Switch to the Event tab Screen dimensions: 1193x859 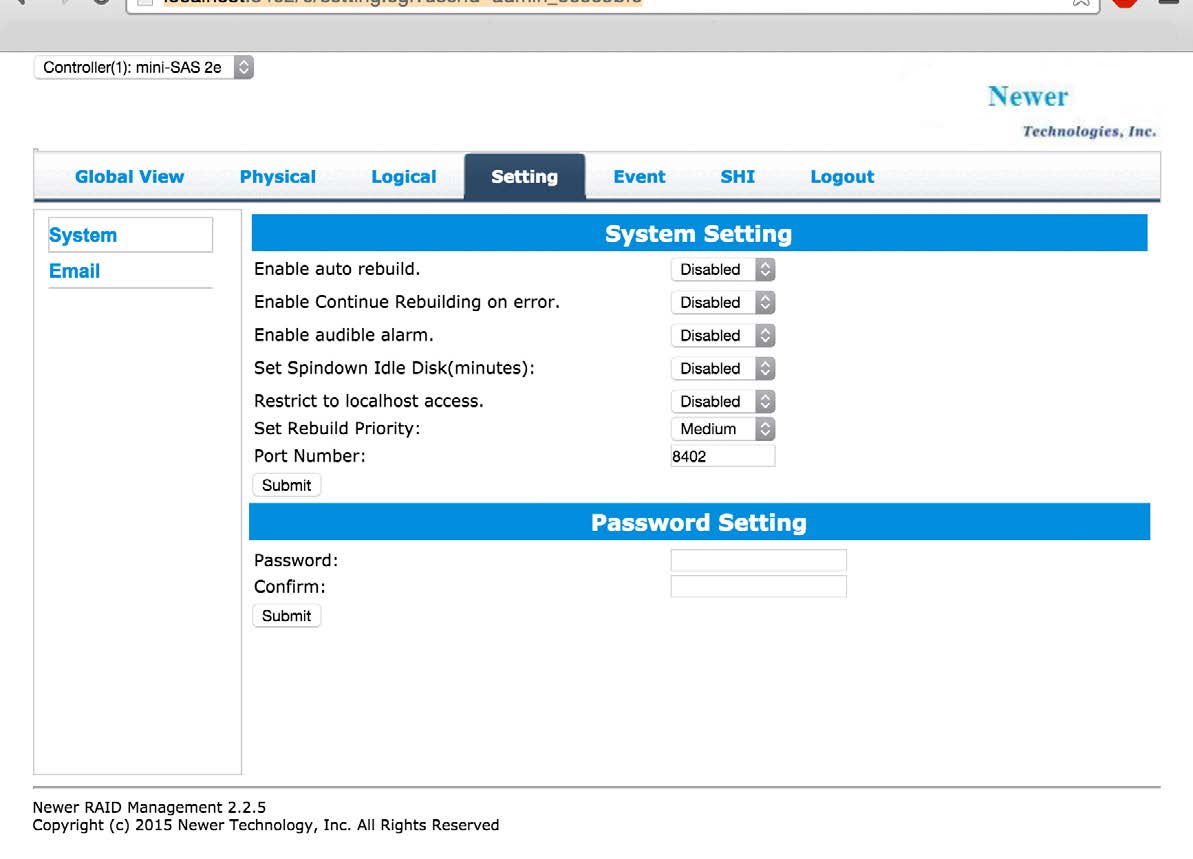639,177
